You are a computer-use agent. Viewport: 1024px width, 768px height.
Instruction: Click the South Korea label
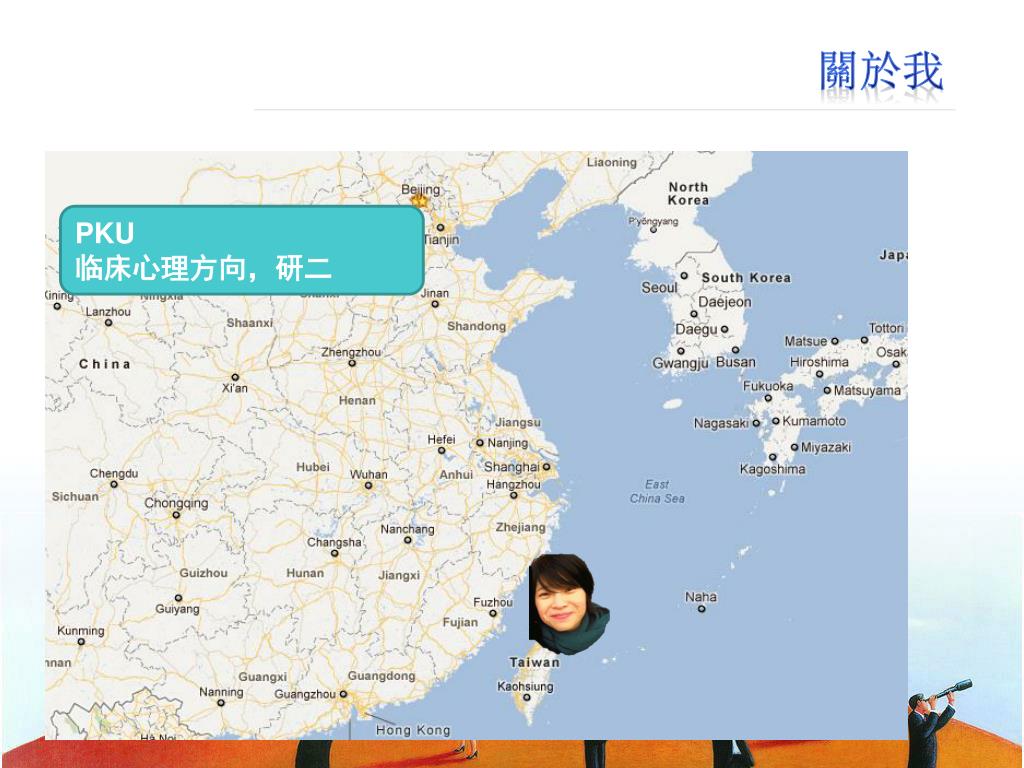tap(746, 278)
